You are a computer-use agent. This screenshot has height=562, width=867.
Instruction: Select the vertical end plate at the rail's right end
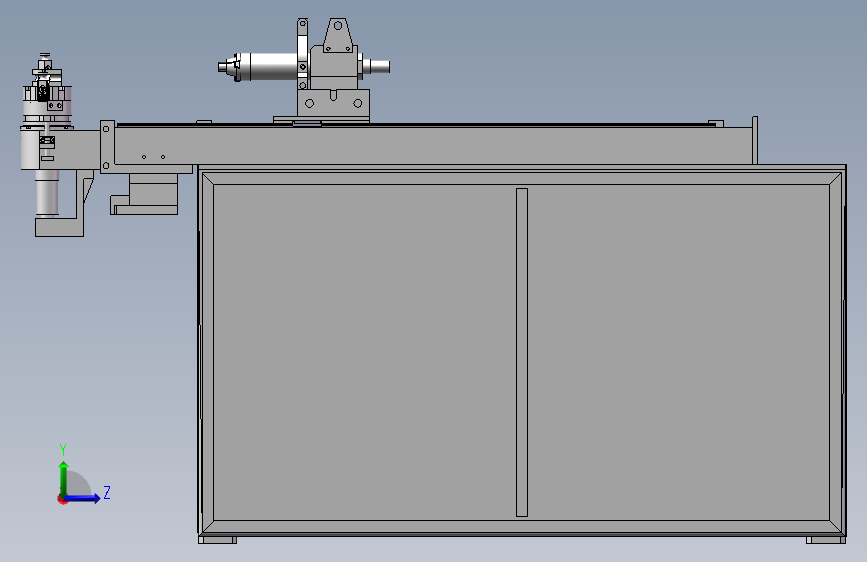pos(755,140)
